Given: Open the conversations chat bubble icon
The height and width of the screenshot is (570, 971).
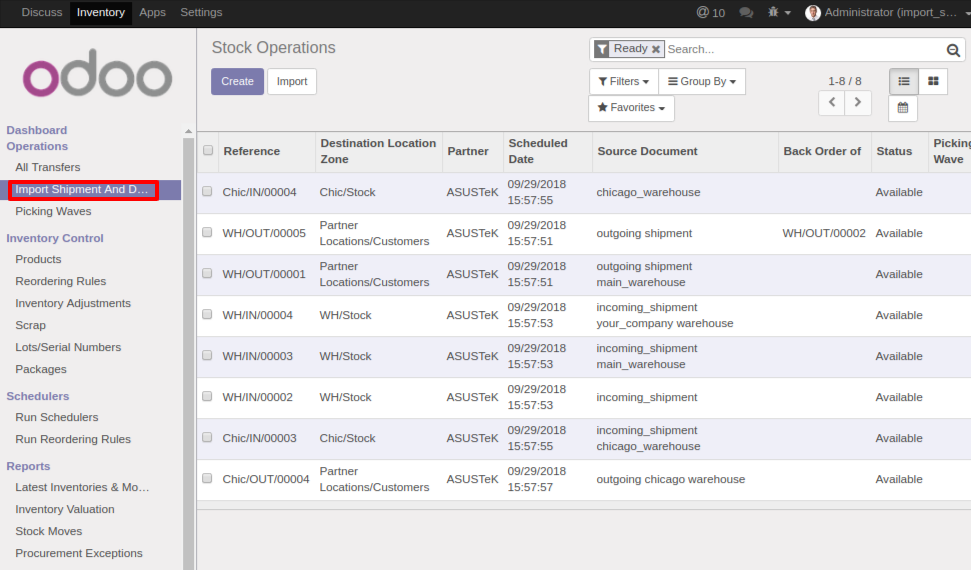Looking at the screenshot, I should click(x=746, y=13).
